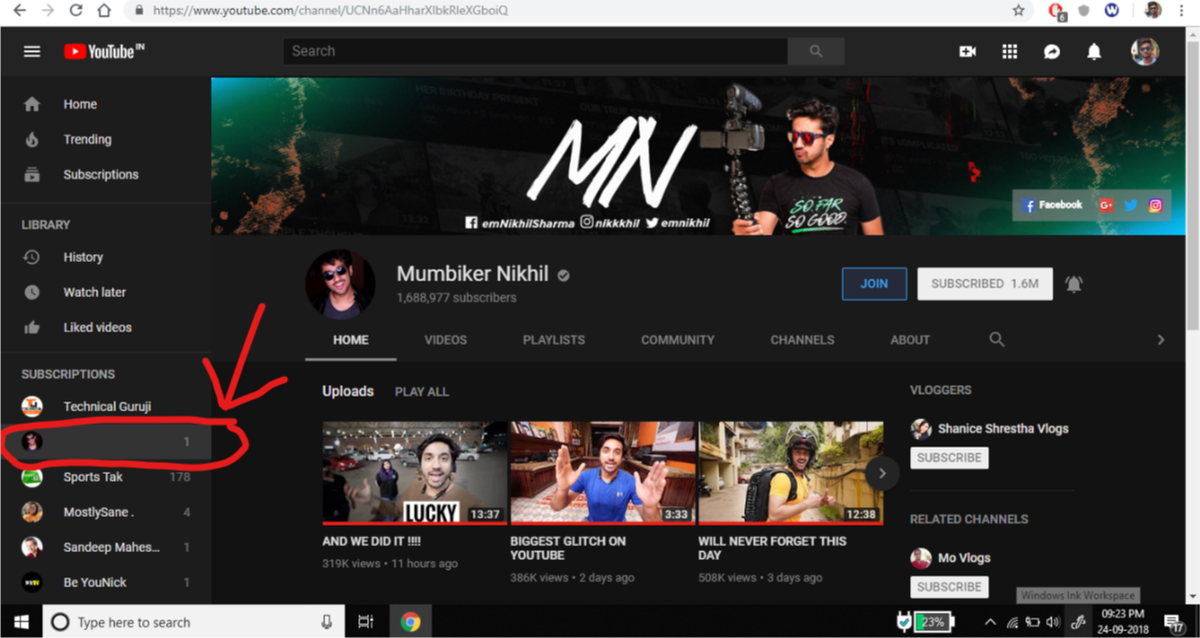The height and width of the screenshot is (638, 1200).
Task: Open Shanice Shrestha Vlogs channel
Action: pyautogui.click(x=1003, y=428)
